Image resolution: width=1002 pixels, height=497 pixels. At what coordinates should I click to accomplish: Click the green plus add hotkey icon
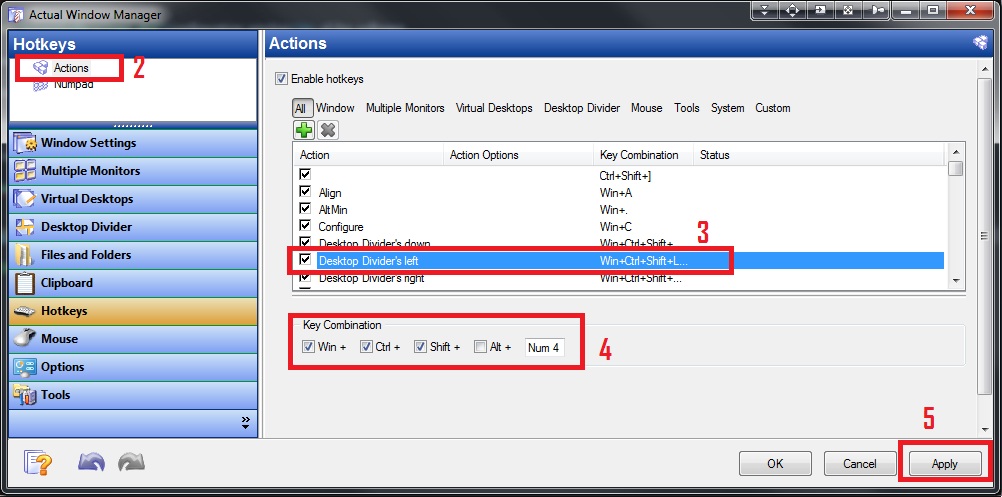pos(304,130)
